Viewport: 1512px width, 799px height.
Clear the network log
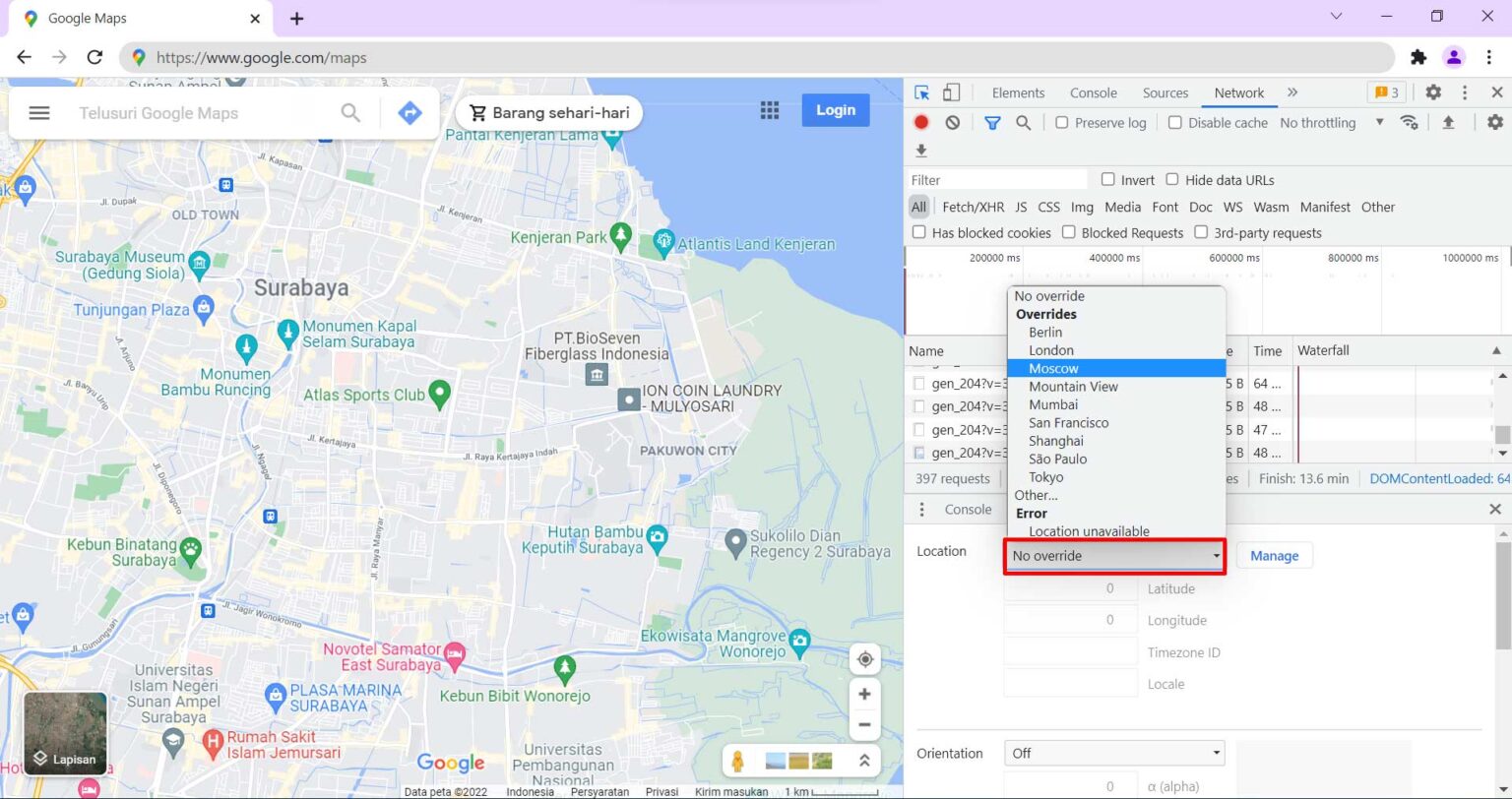(x=952, y=122)
